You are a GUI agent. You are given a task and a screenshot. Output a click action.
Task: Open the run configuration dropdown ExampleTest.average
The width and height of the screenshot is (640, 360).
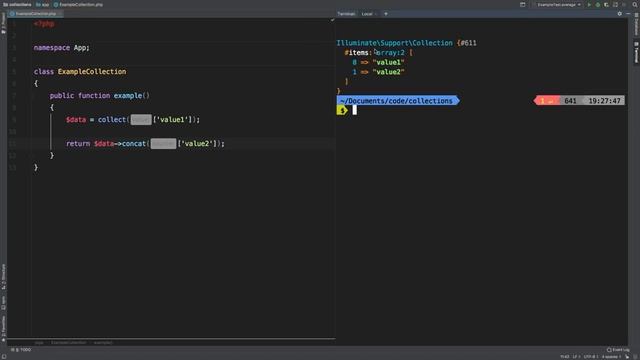(558, 4)
